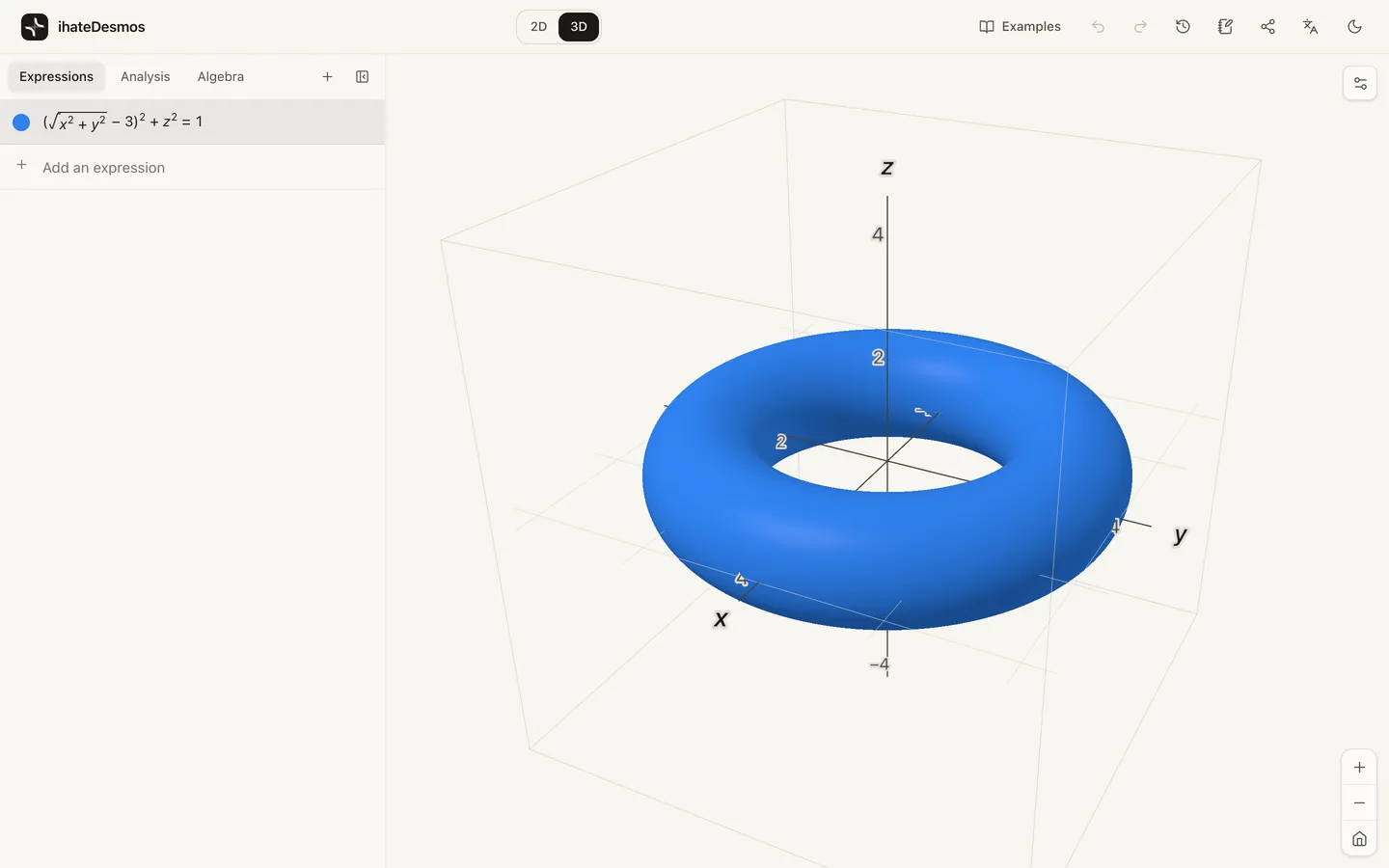Open the language translation menu
The height and width of the screenshot is (868, 1389).
1310,27
